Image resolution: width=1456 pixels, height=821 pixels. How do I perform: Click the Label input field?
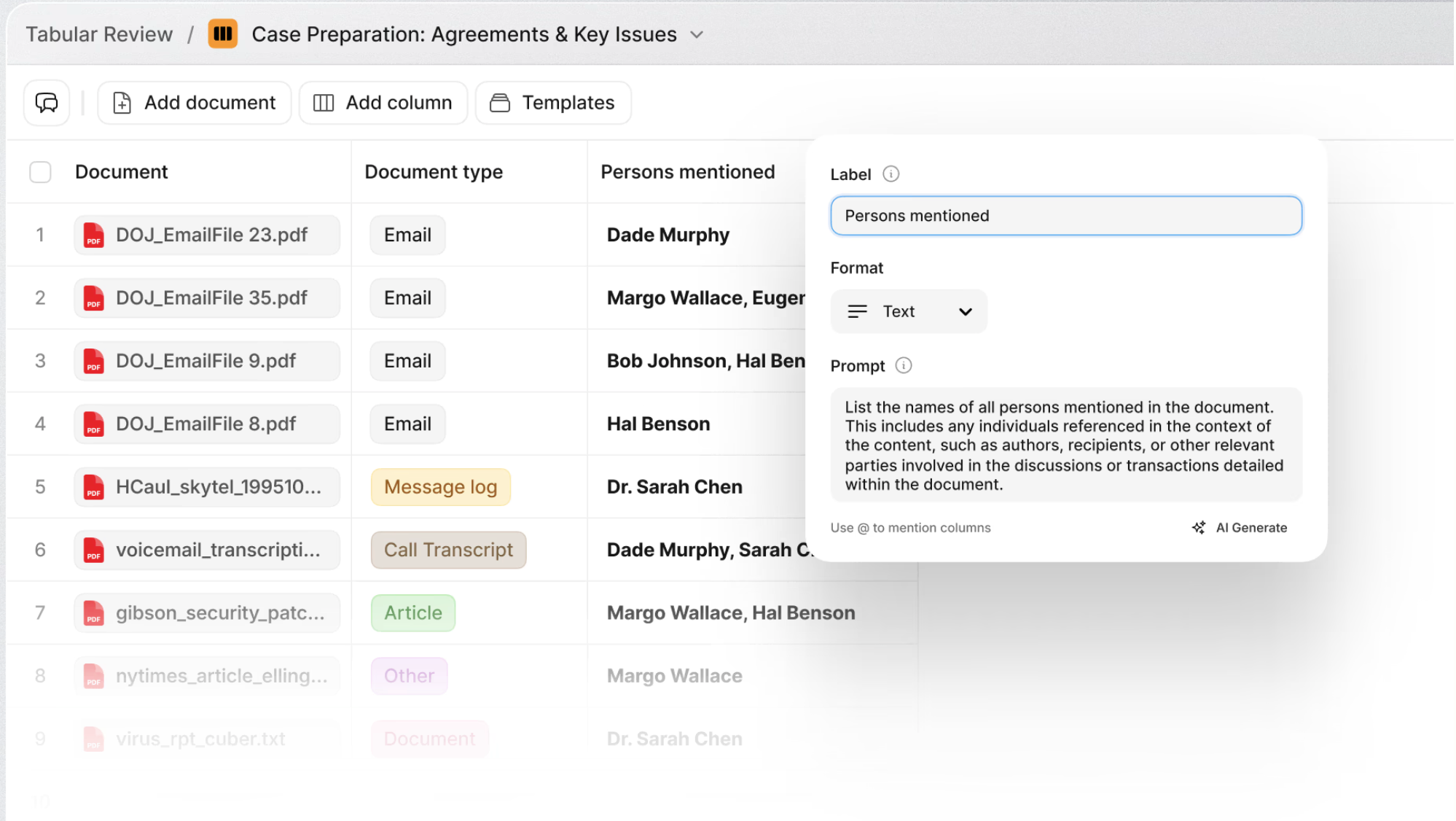coord(1065,216)
